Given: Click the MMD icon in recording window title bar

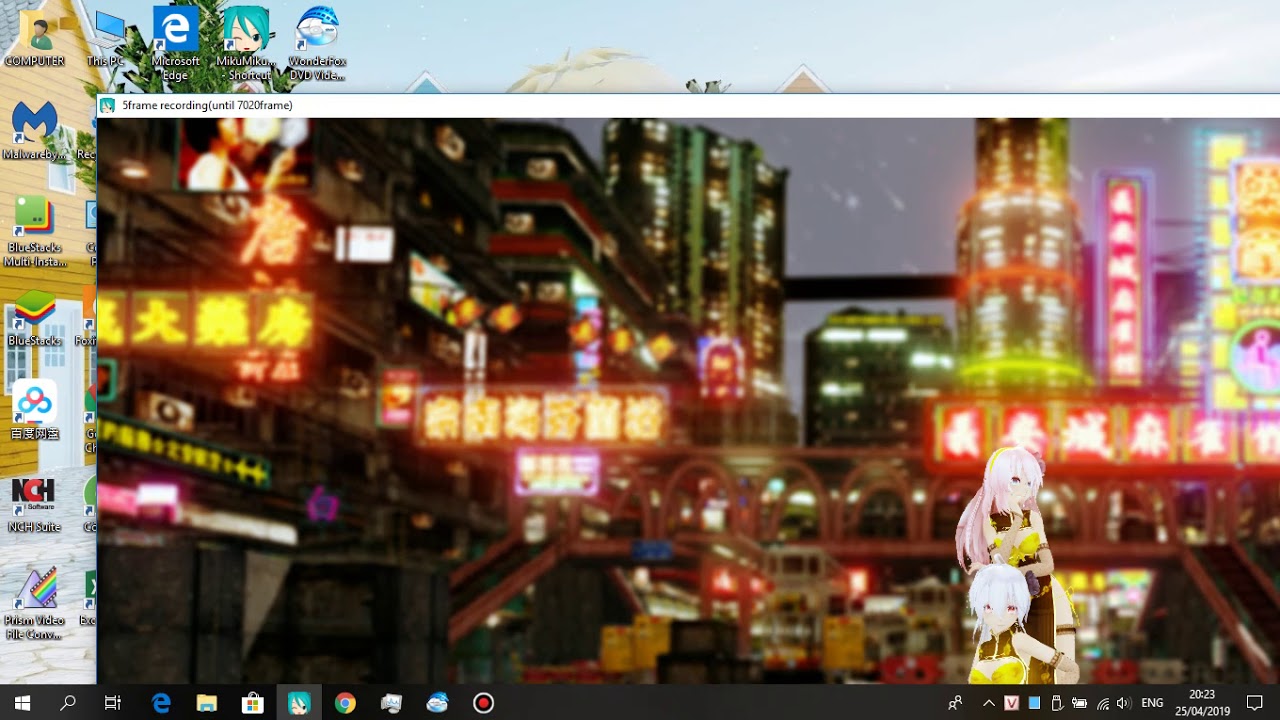Looking at the screenshot, I should click(x=108, y=105).
